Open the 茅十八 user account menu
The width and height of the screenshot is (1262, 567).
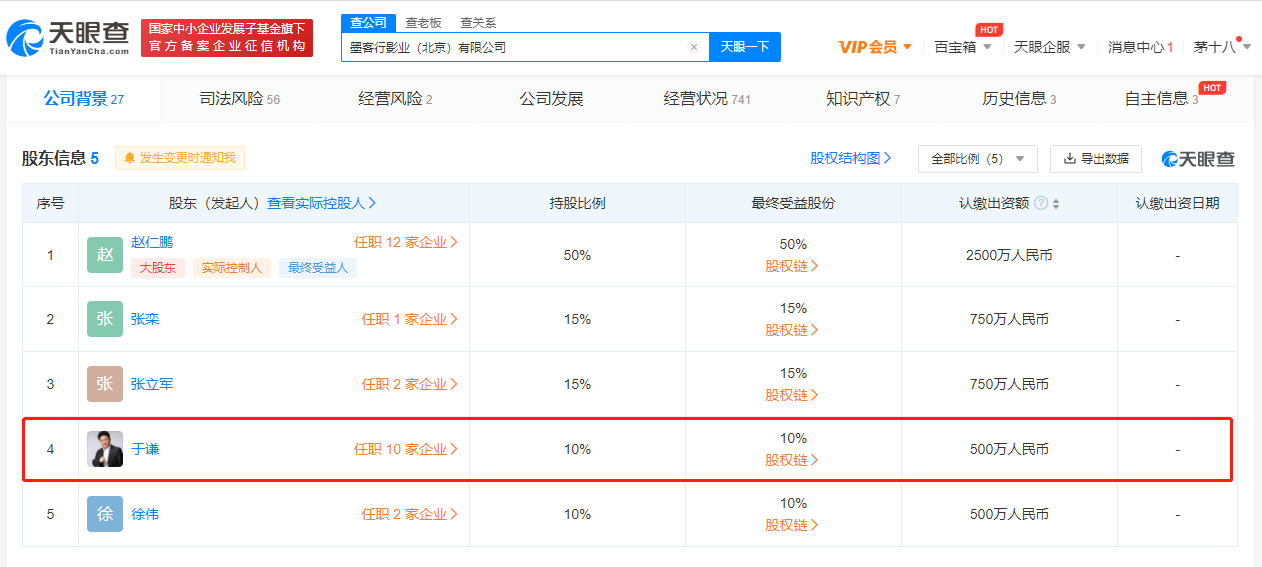pos(1220,47)
